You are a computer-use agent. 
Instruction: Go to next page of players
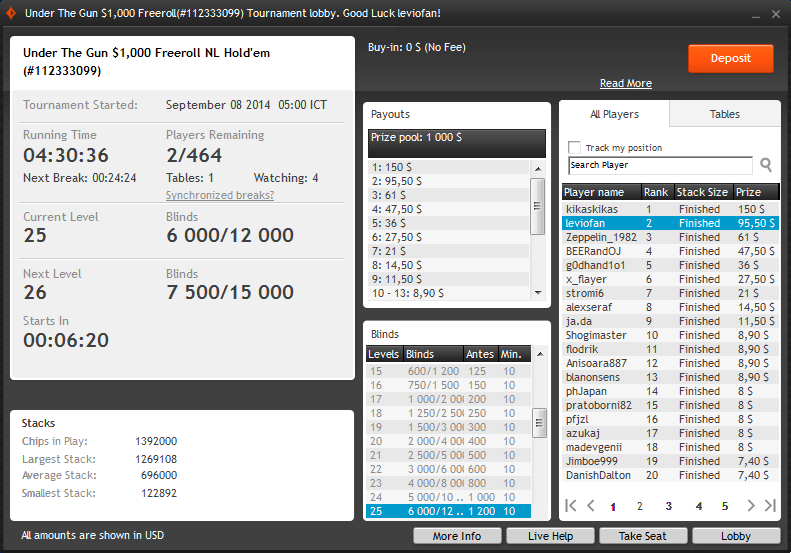point(751,505)
